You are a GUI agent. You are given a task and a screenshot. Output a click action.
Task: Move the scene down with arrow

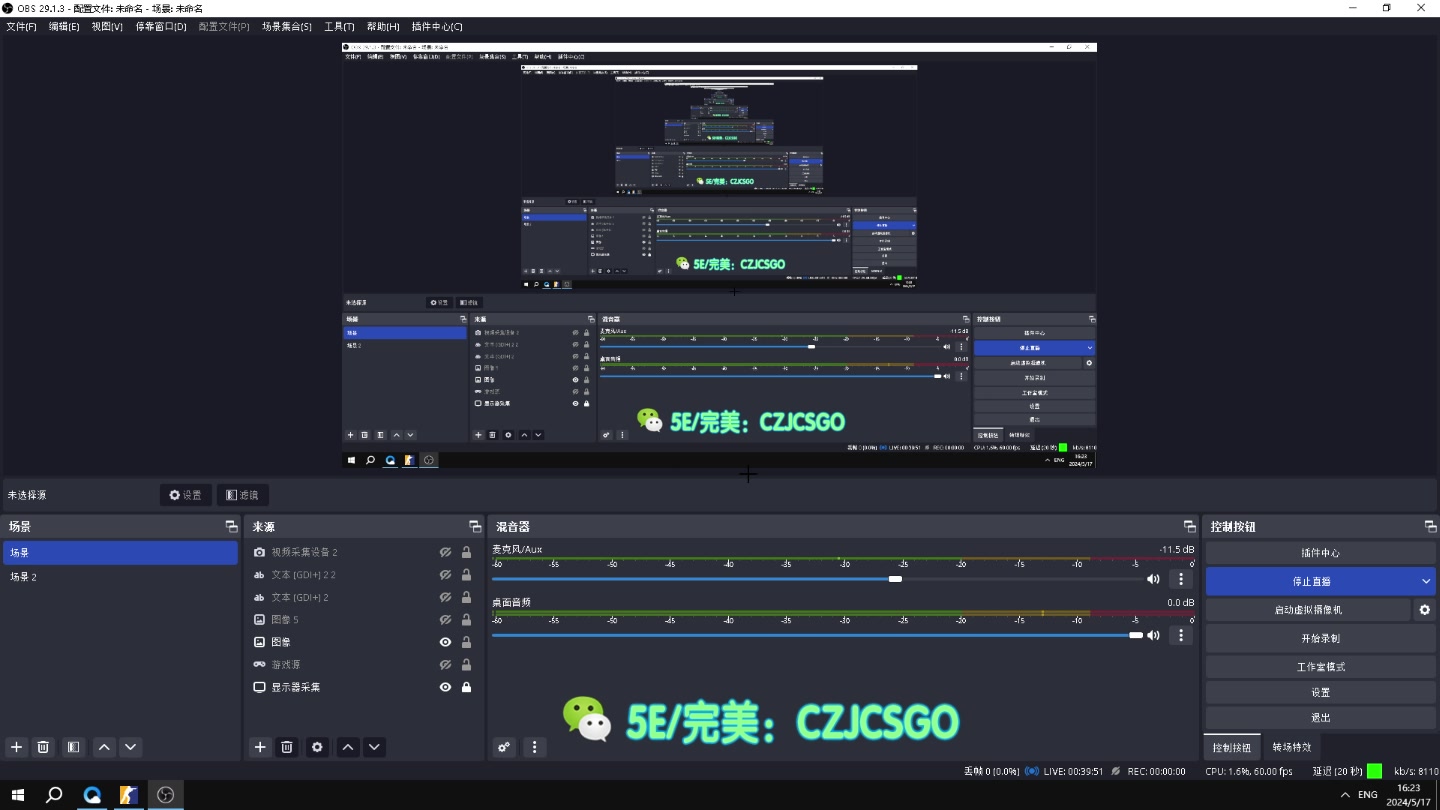point(130,747)
